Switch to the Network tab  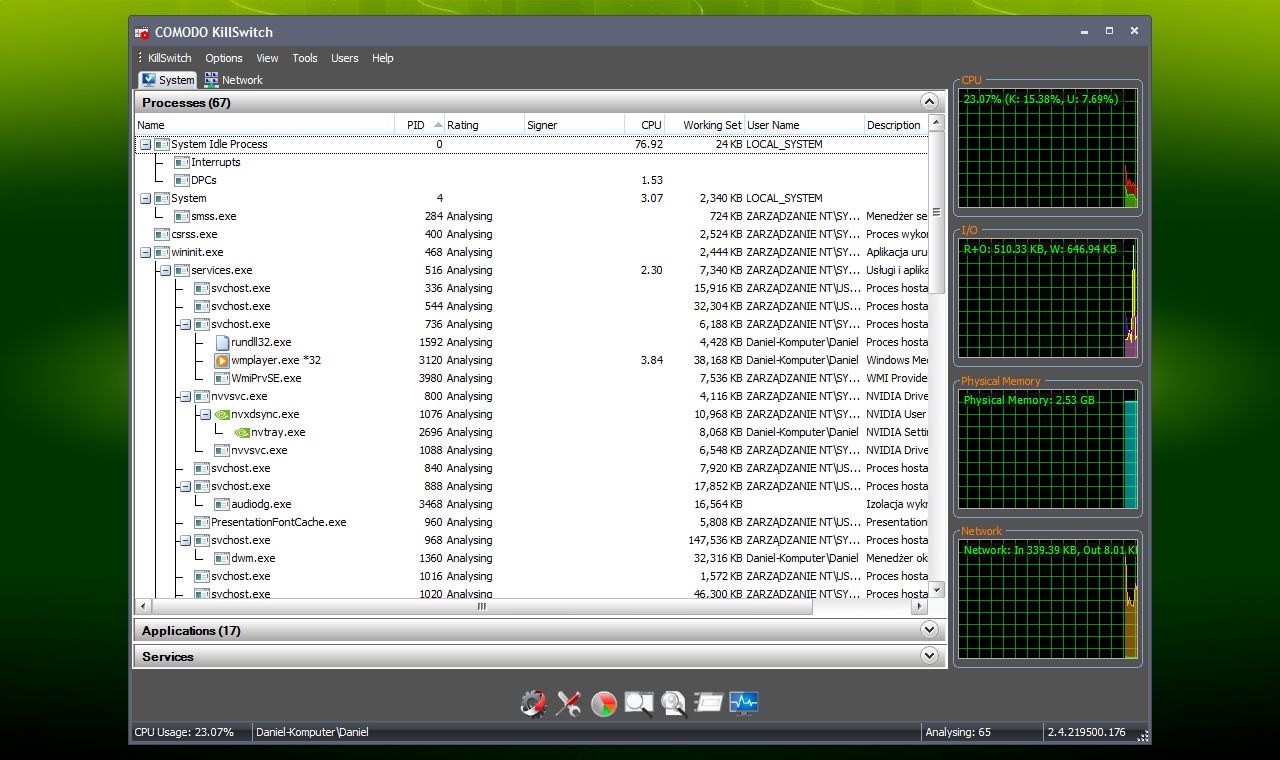(234, 80)
